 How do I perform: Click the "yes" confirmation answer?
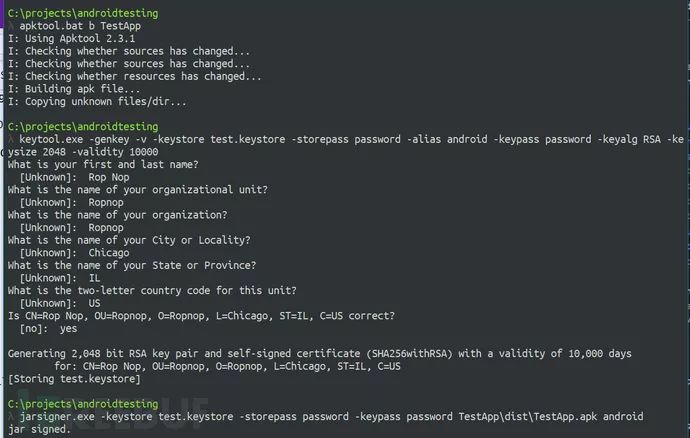68,328
